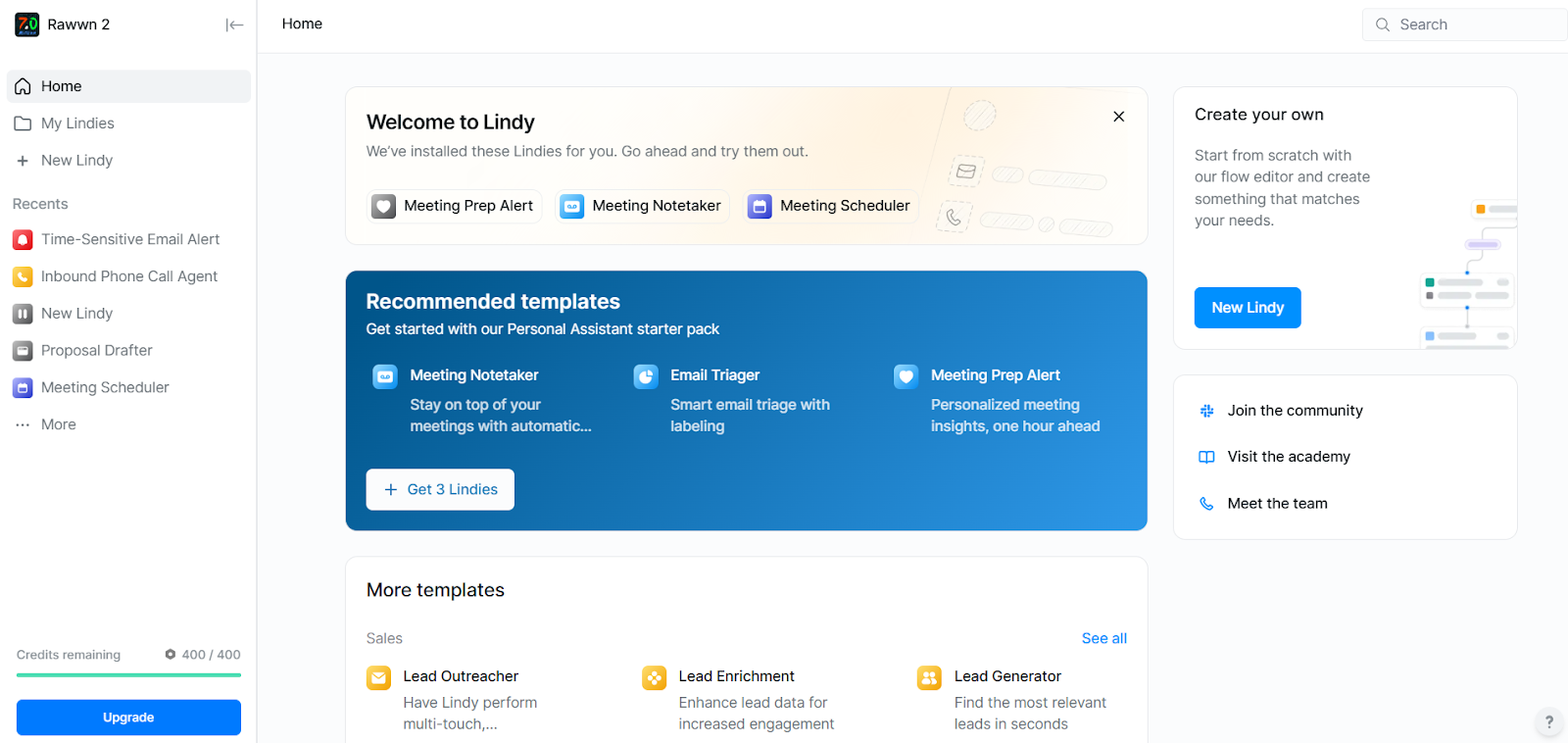
Task: Open the recent New Lindy with pause icon
Action: pyautogui.click(x=128, y=314)
